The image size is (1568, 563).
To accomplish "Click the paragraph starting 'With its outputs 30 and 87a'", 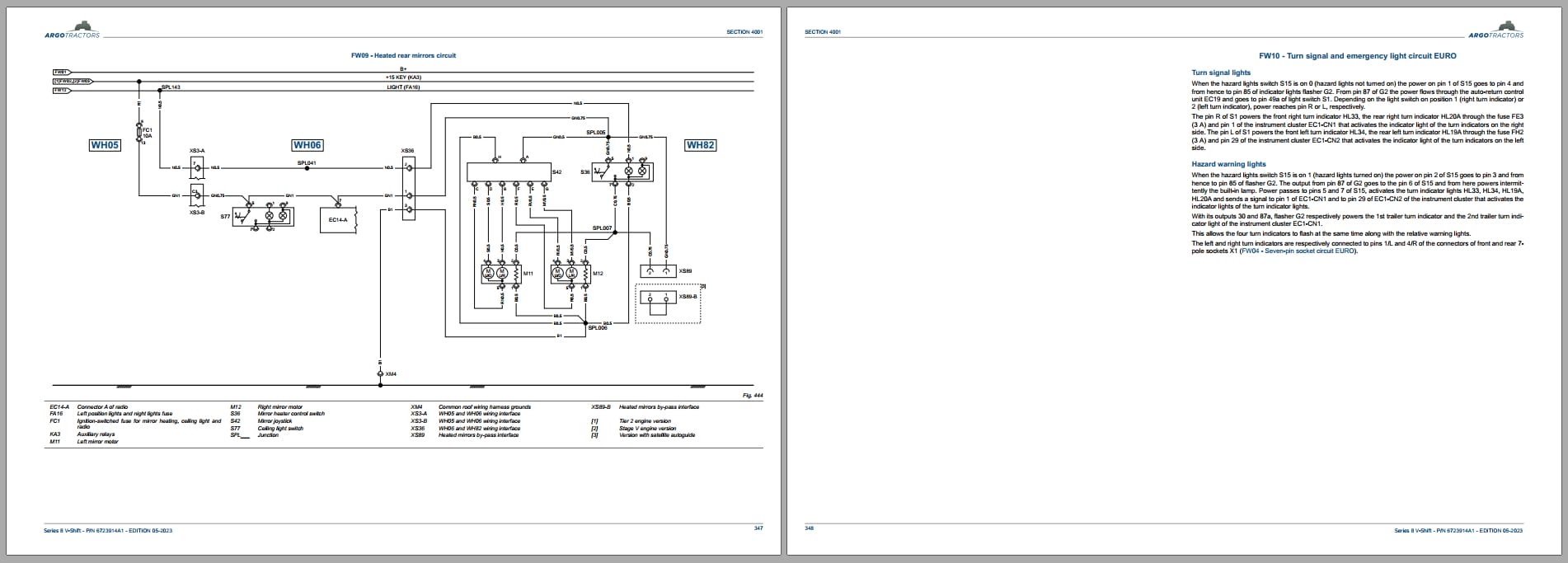I will [1358, 219].
